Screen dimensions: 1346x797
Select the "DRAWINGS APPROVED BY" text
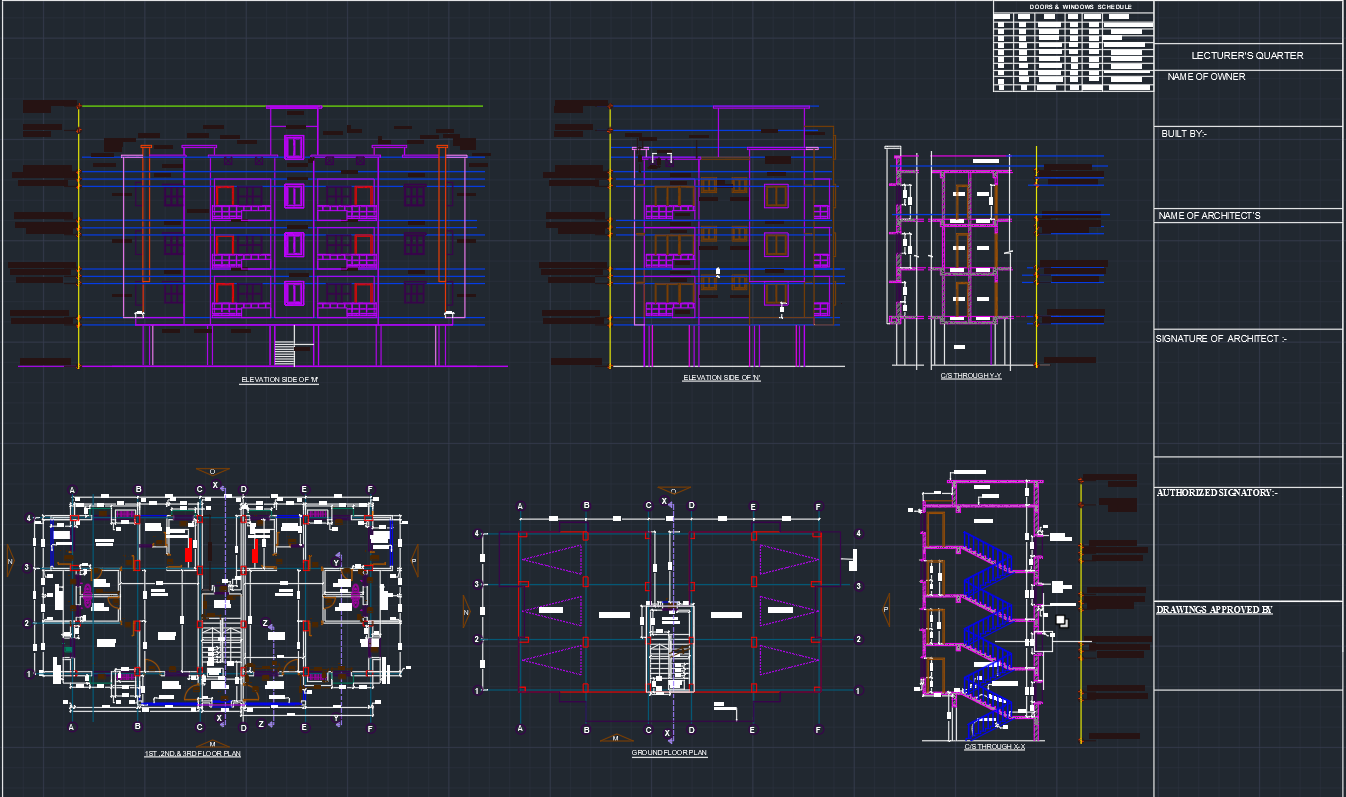(1214, 609)
